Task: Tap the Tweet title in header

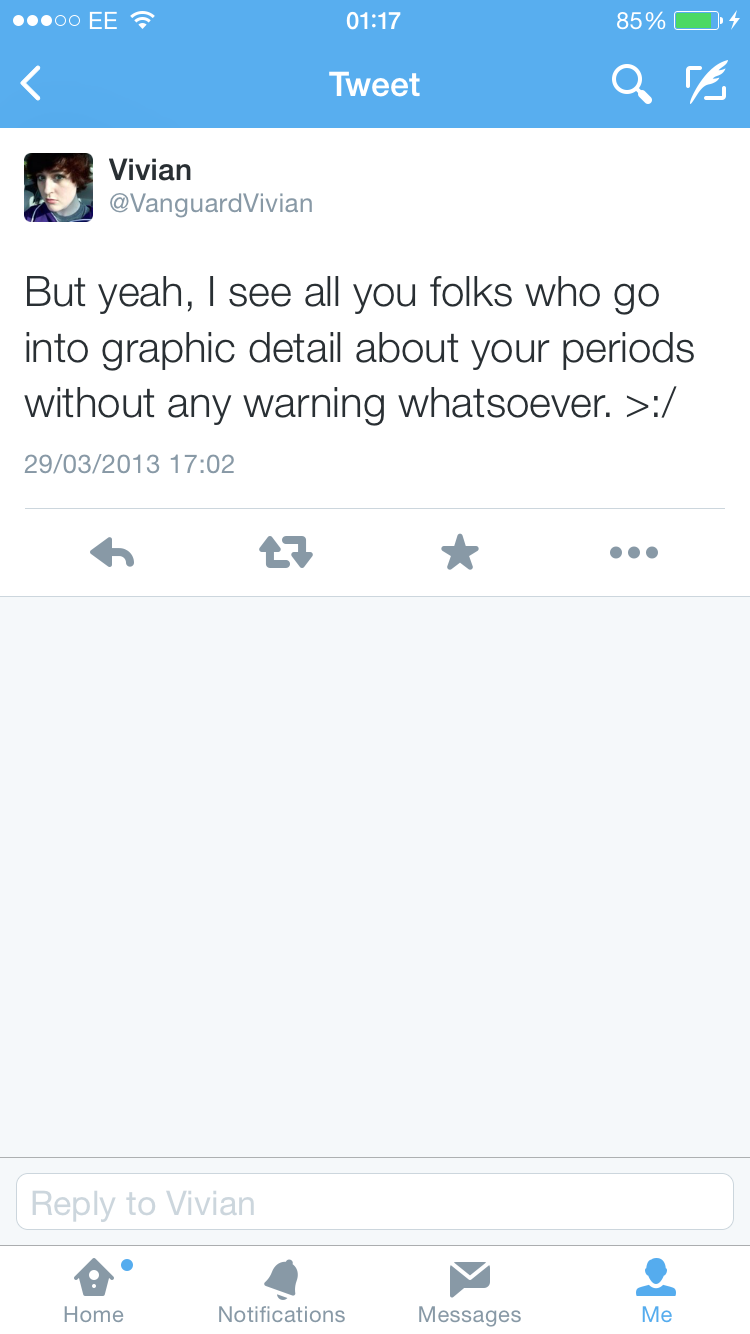Action: [x=374, y=84]
